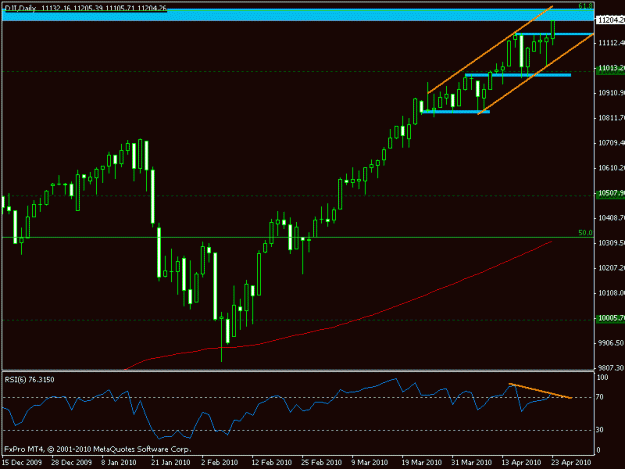This screenshot has width=625, height=469.
Task: Click the RSI 0 scale label
Action: click(598, 450)
